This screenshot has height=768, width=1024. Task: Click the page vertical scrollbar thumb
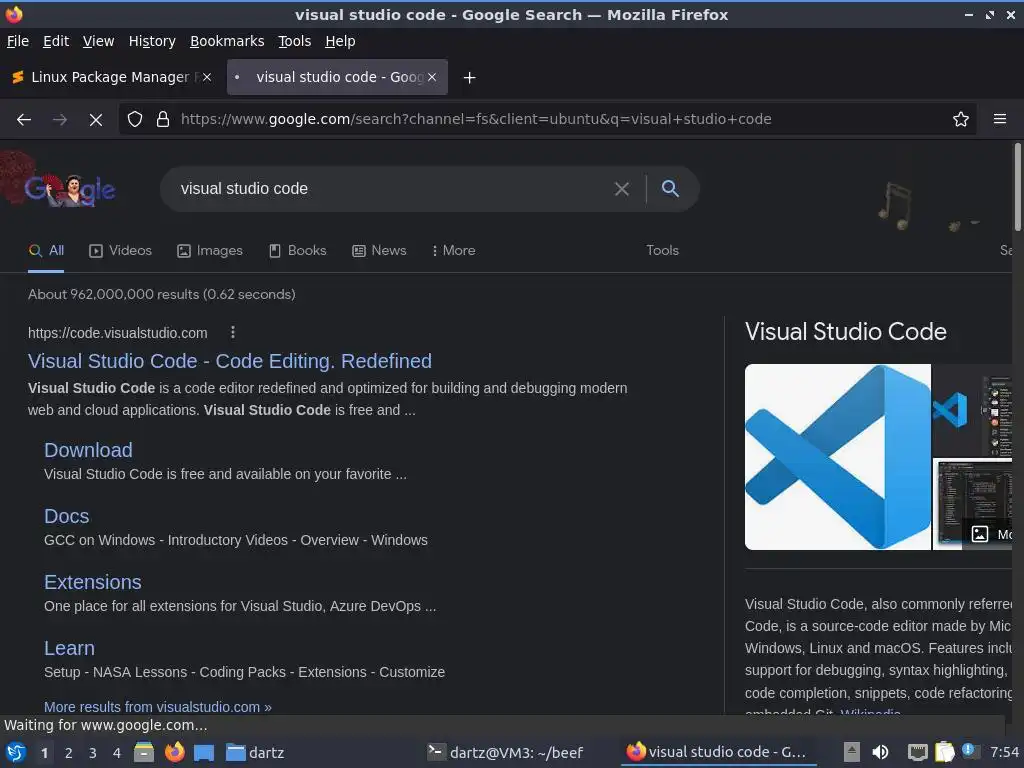pyautogui.click(x=1017, y=186)
